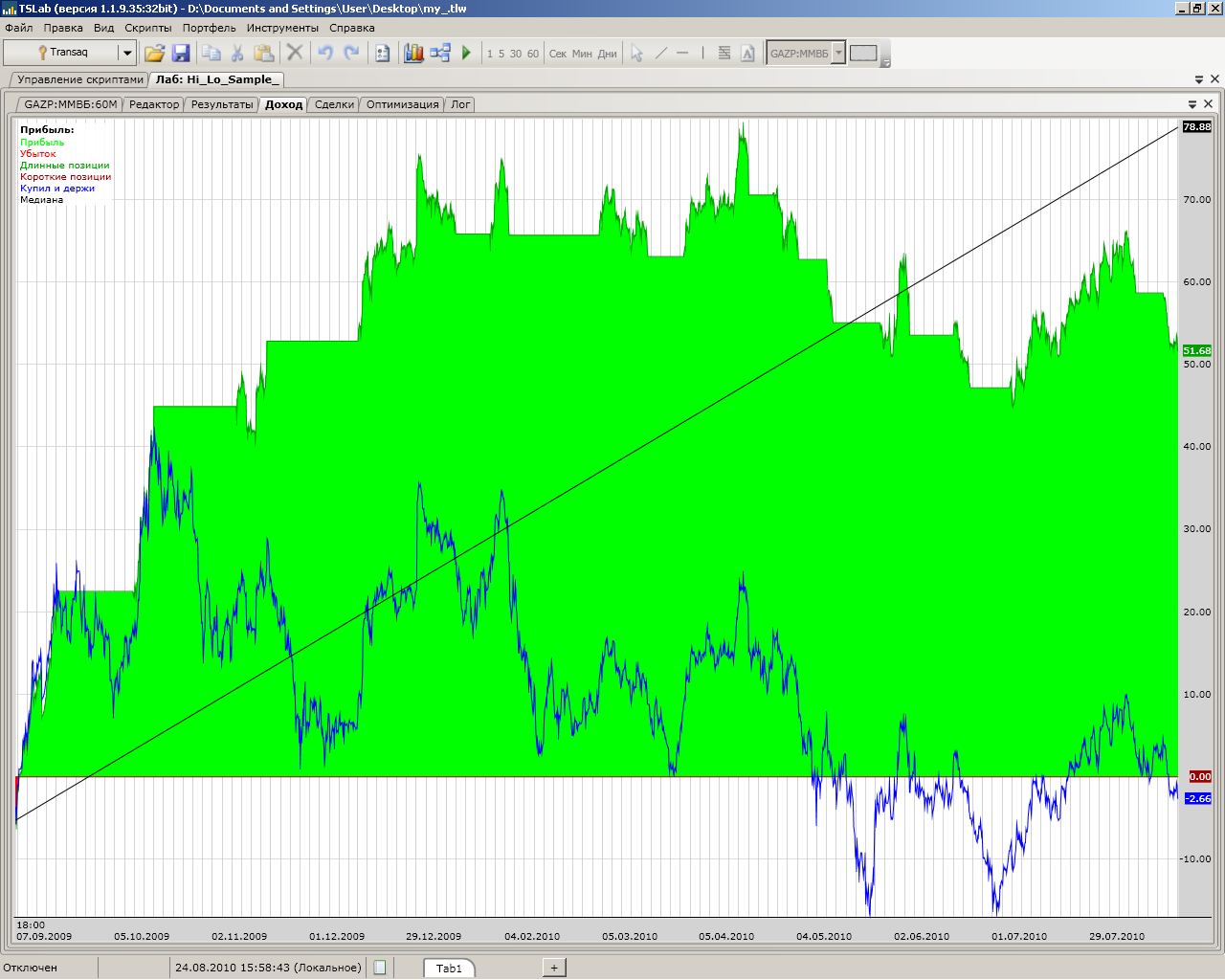Click the GAZP:ММВБ instrument field
The height and width of the screenshot is (980, 1225).
pos(799,54)
